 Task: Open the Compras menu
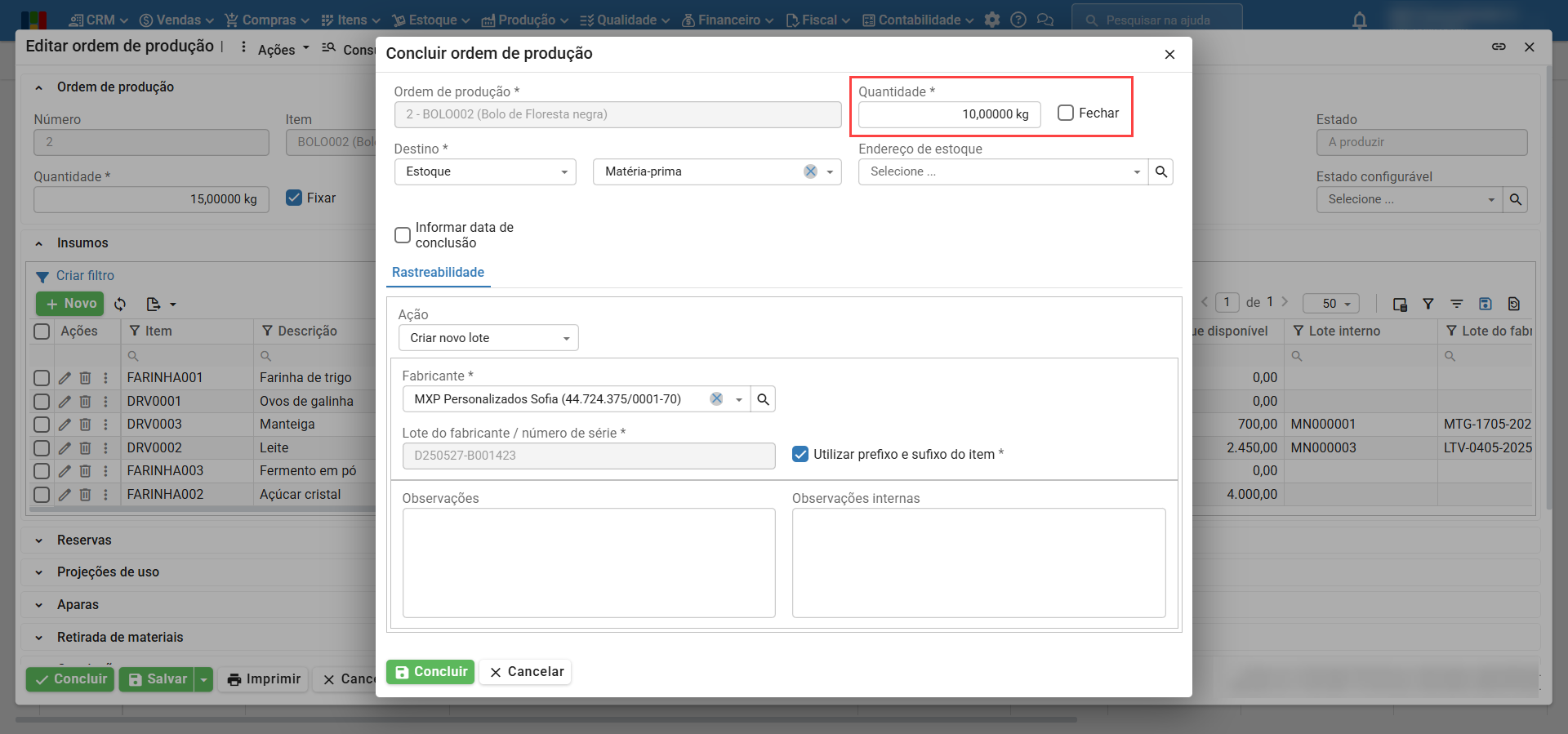pyautogui.click(x=267, y=20)
